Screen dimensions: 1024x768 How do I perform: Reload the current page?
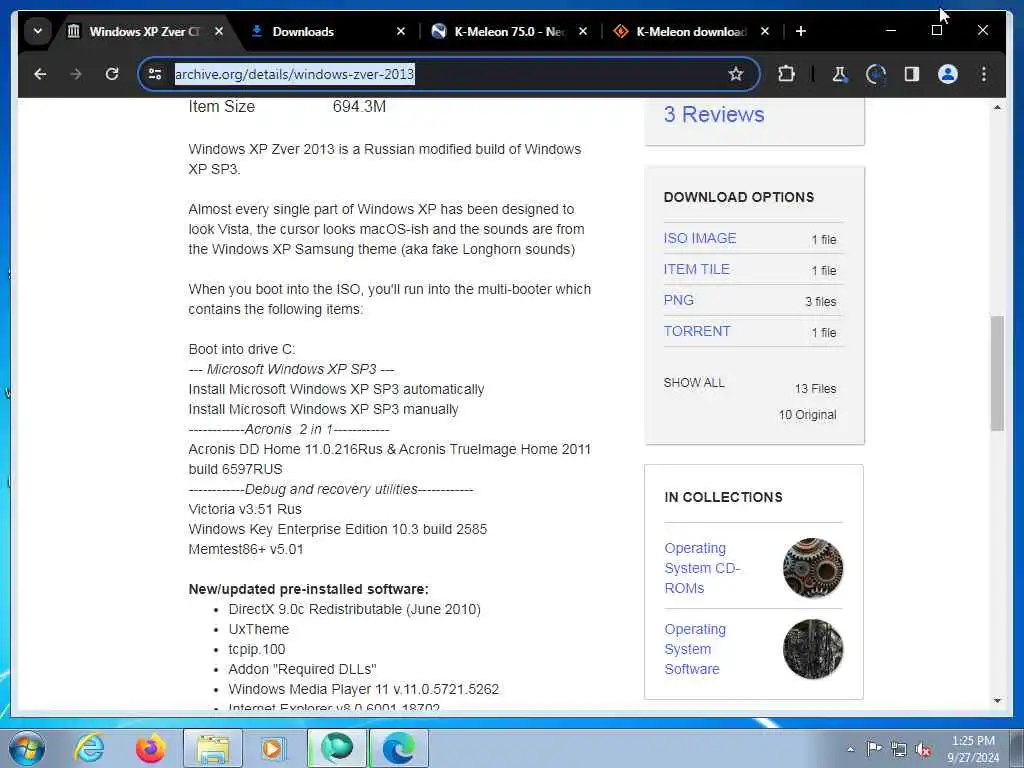click(x=112, y=74)
